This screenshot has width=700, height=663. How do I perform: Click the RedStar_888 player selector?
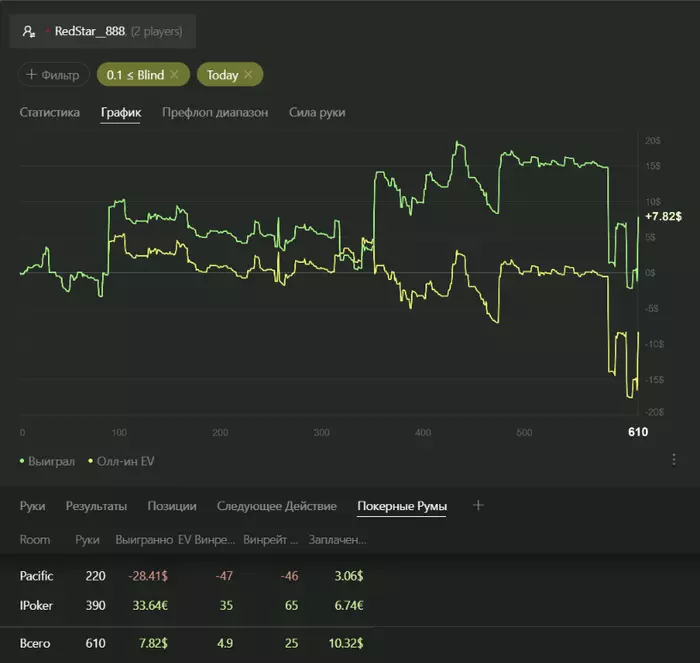103,32
